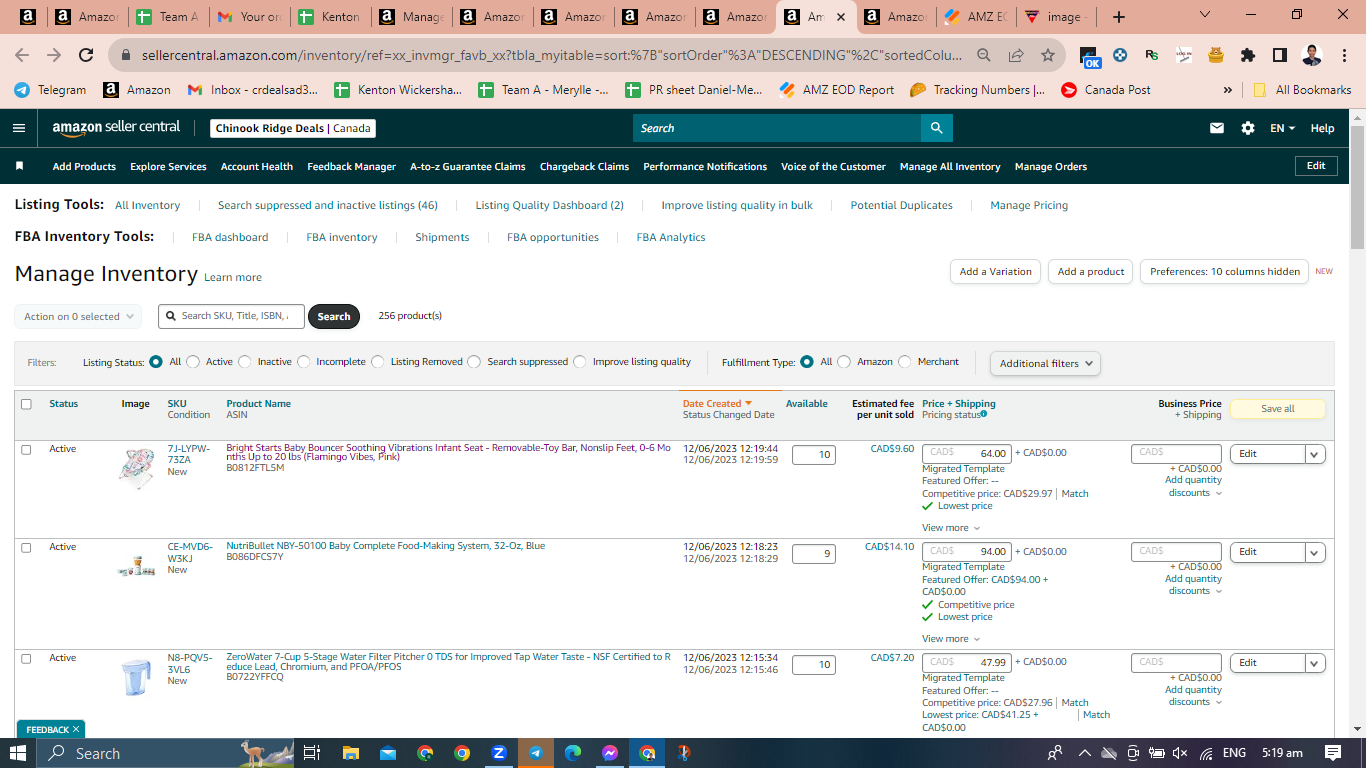Open Zoom from the taskbar
The width and height of the screenshot is (1366, 768).
coord(498,753)
